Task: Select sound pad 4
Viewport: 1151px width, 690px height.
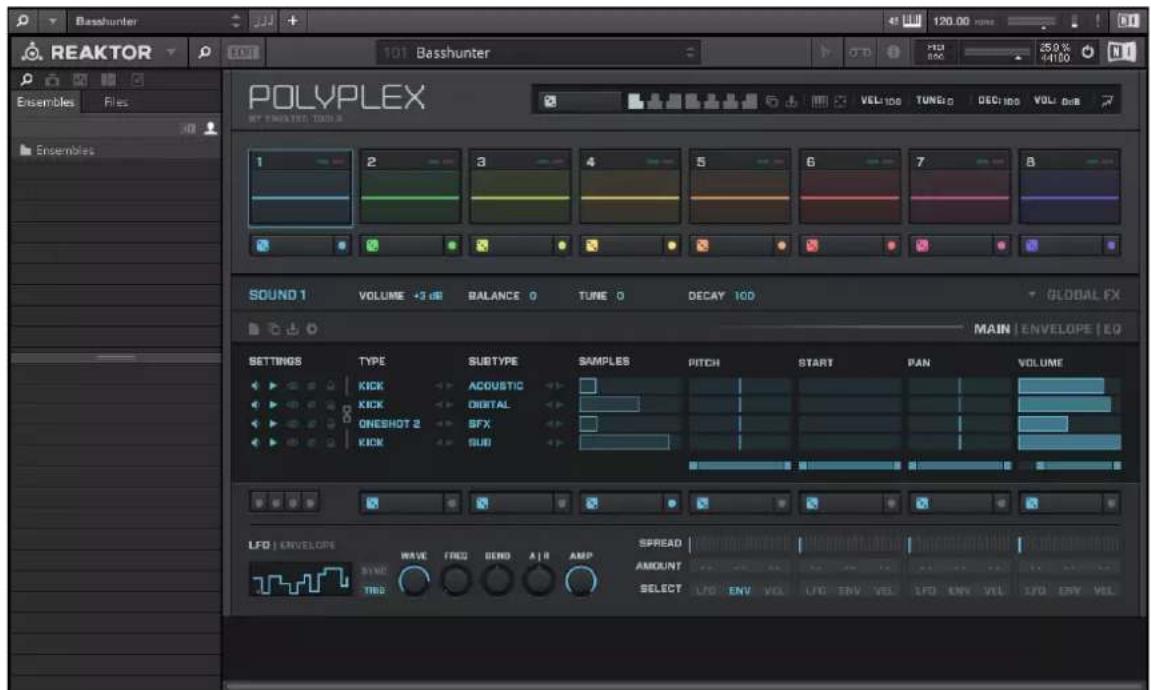Action: [x=630, y=187]
